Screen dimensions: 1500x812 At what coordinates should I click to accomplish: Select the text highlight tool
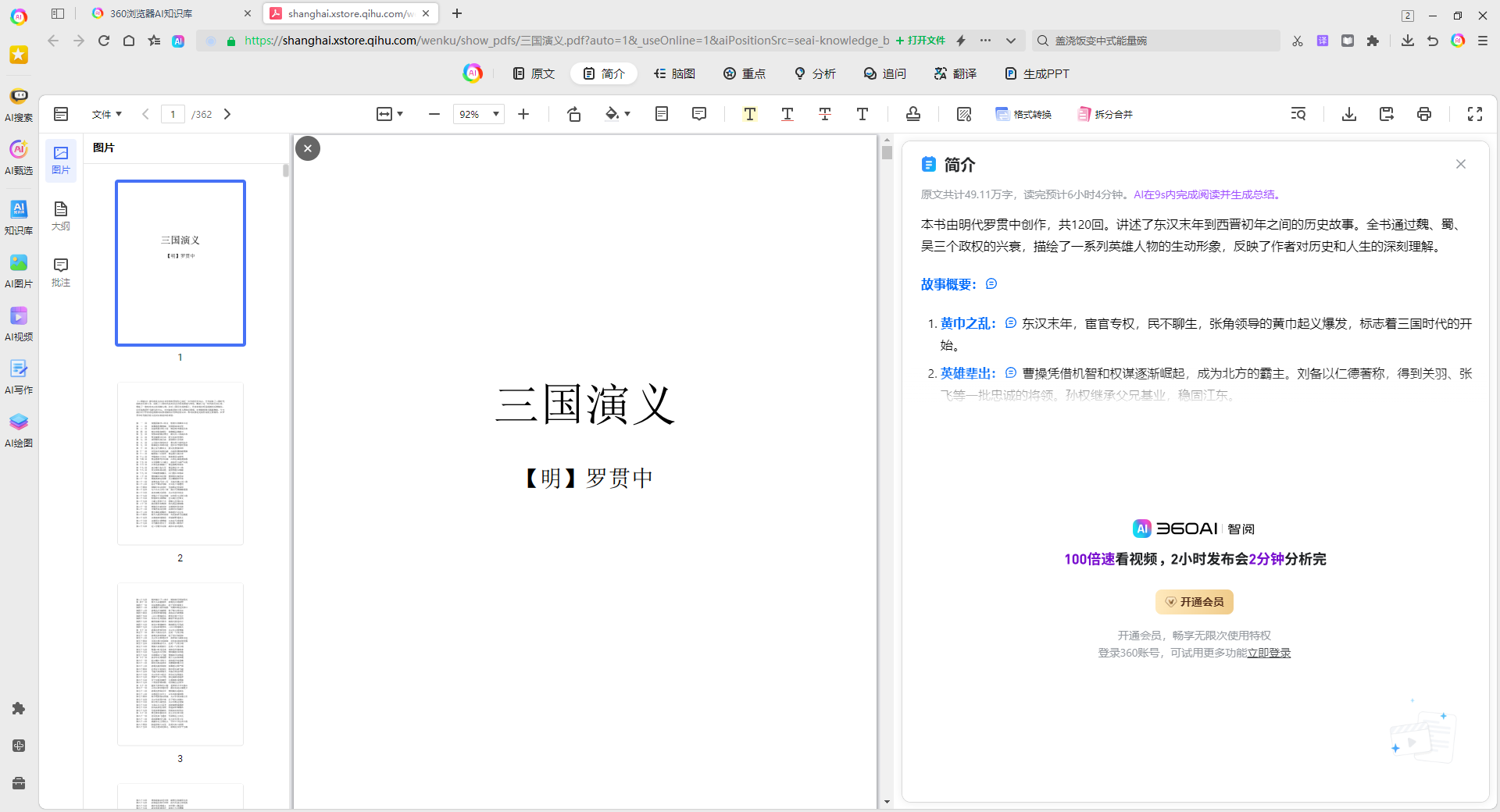[x=749, y=114]
